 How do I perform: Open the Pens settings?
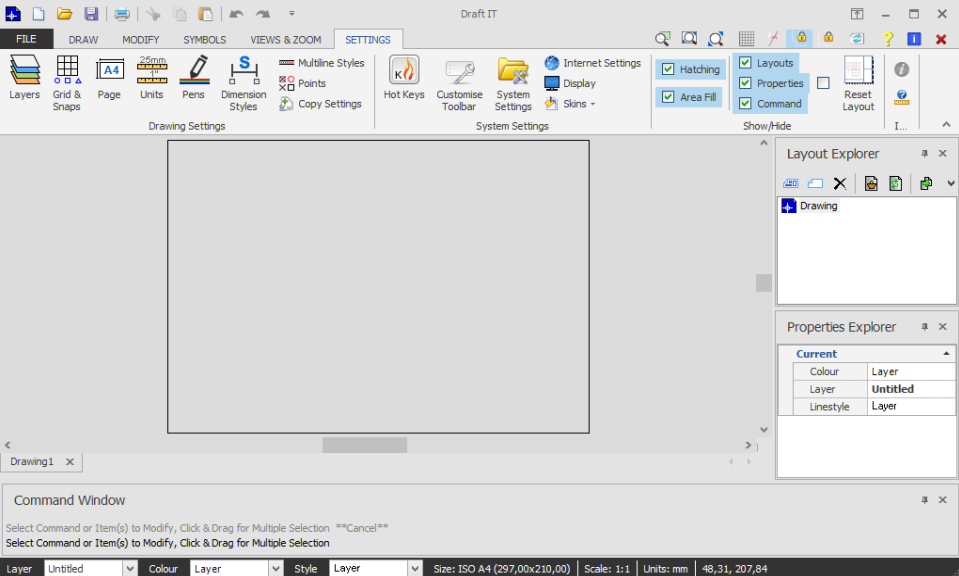click(x=194, y=78)
